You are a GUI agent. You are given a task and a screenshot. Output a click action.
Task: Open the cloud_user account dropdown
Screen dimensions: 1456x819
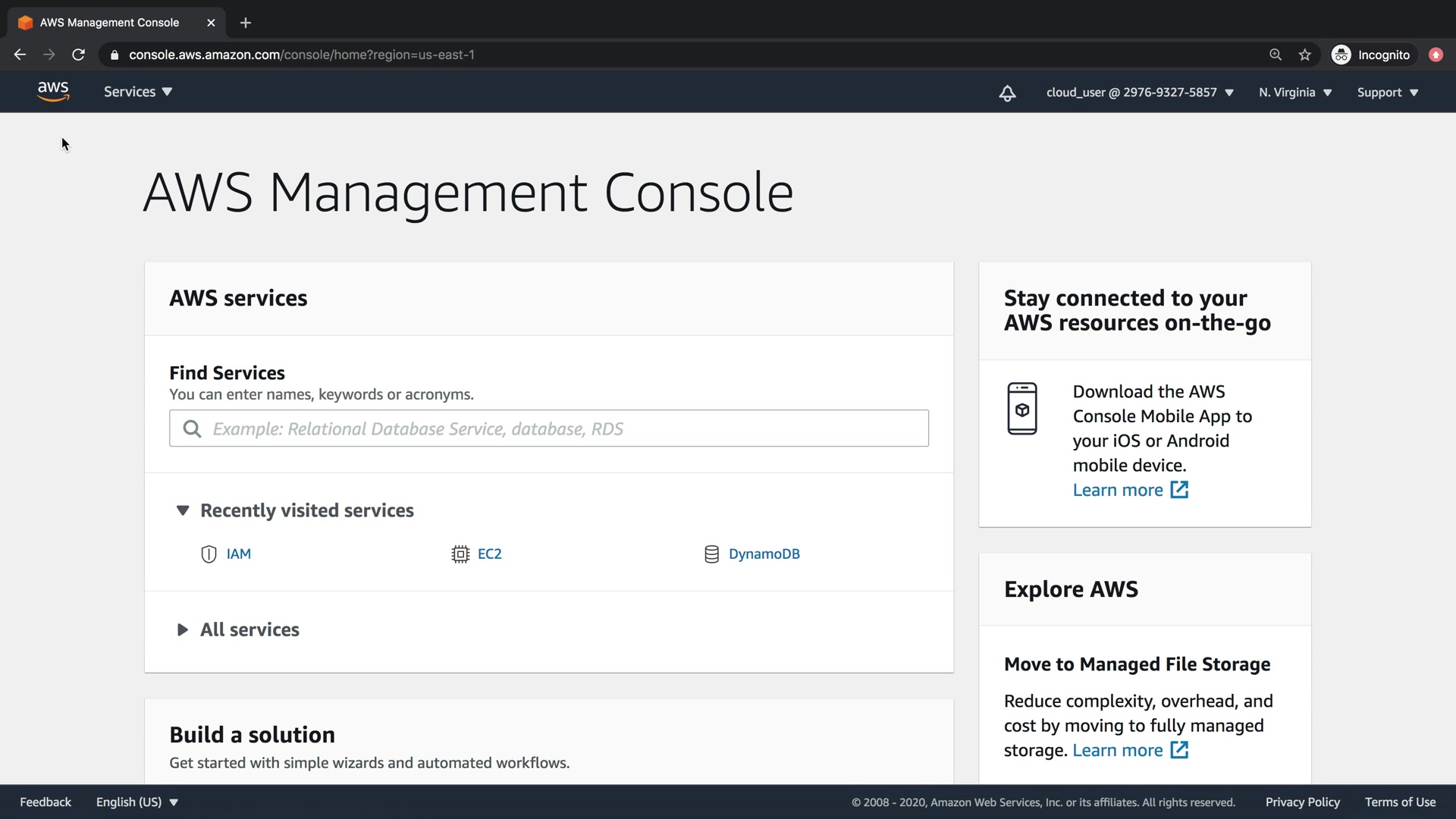pyautogui.click(x=1140, y=93)
